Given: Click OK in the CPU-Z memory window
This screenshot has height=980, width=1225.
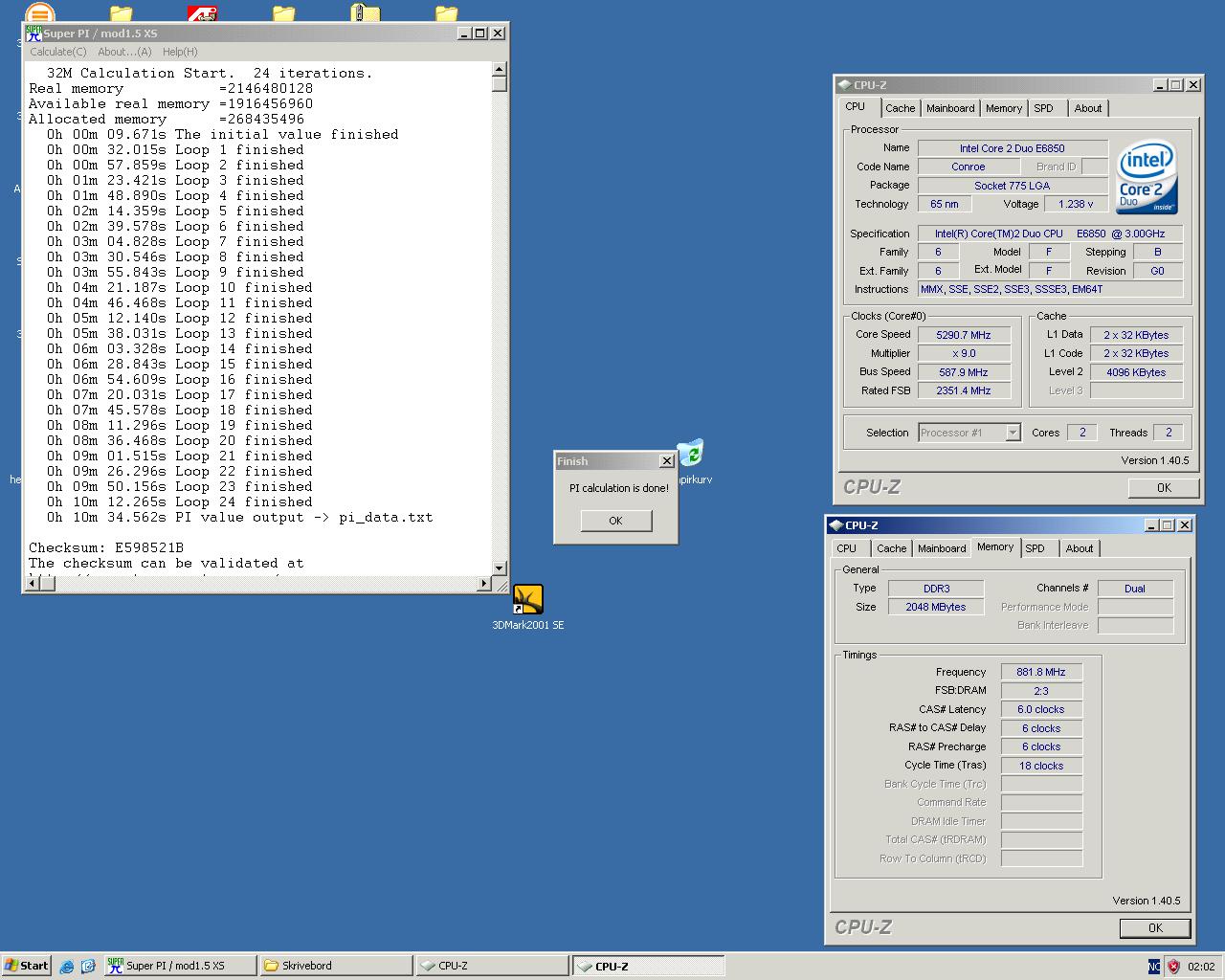Looking at the screenshot, I should (x=1155, y=927).
